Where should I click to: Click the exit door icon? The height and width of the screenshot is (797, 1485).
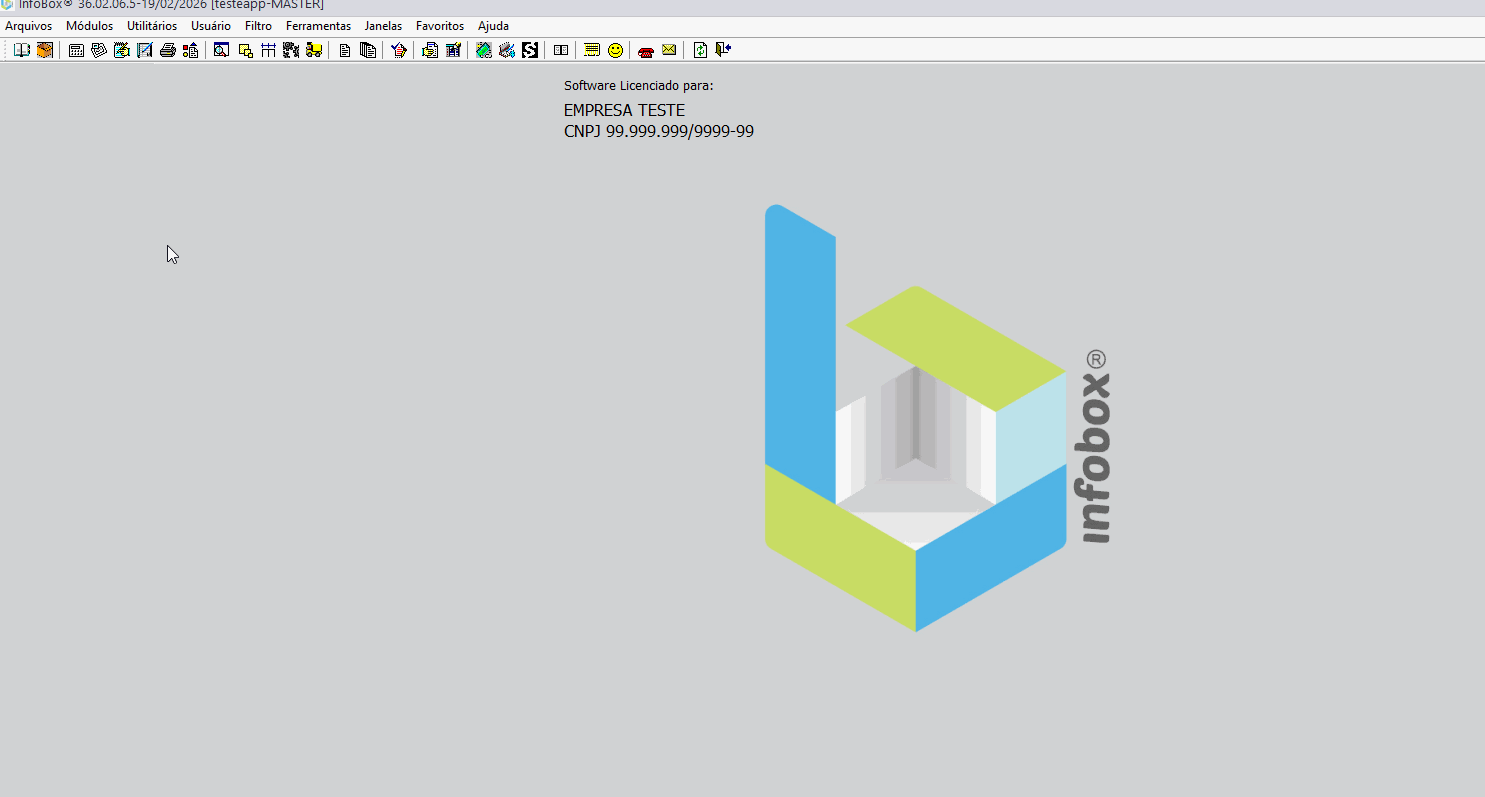pos(723,50)
